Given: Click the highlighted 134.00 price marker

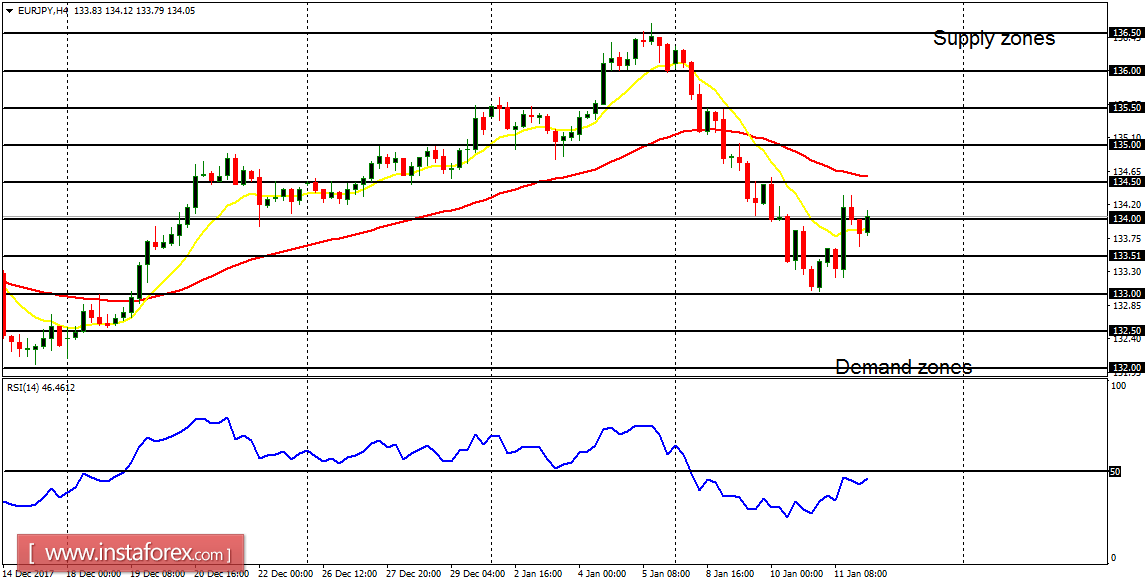Looking at the screenshot, I should (x=1129, y=218).
